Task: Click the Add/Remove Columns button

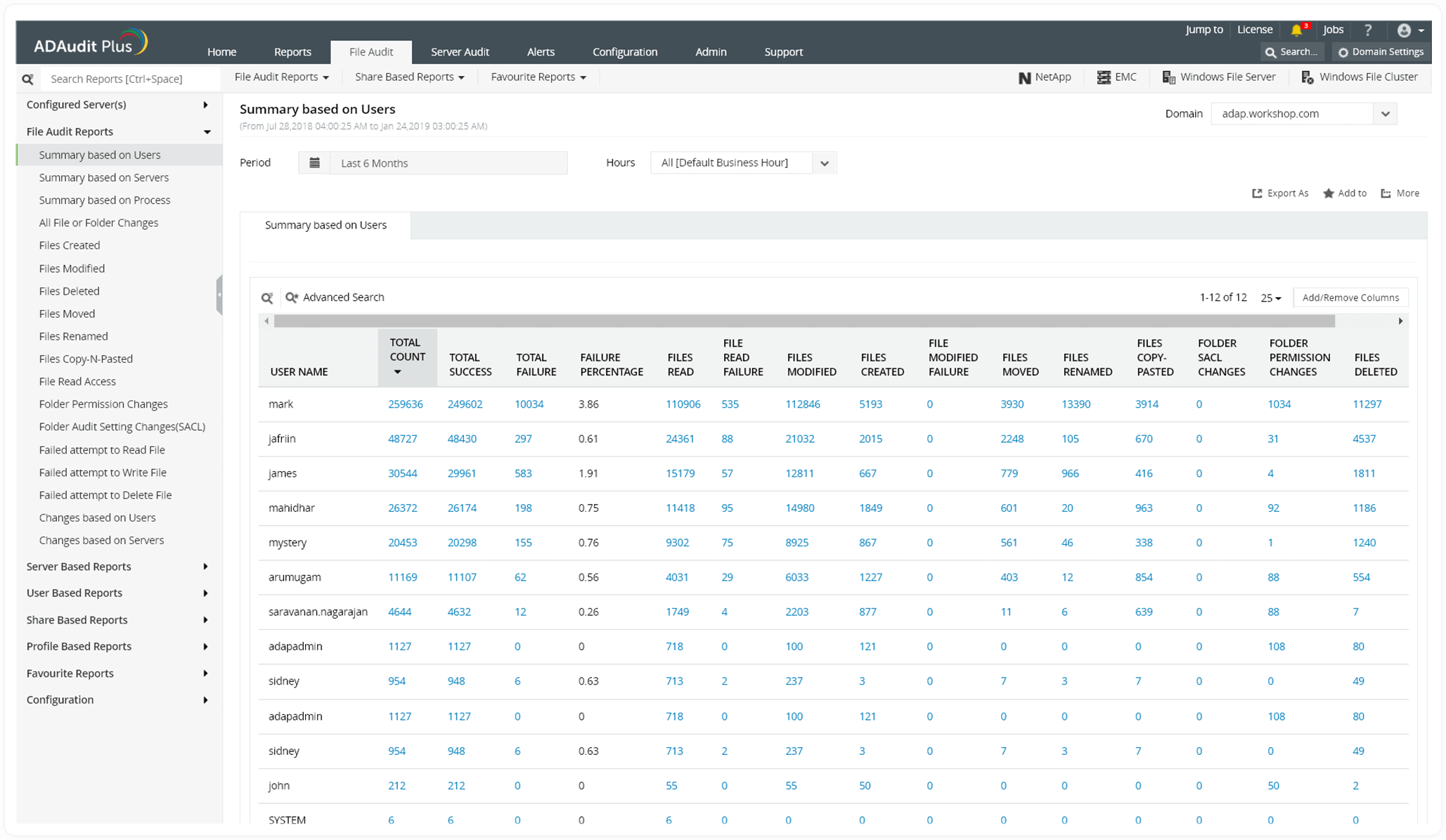Action: click(1350, 298)
